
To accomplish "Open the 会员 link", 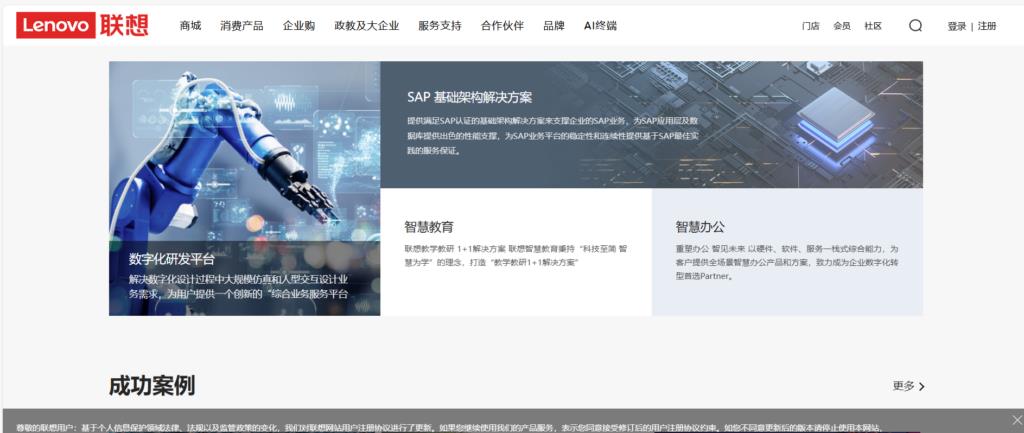I will 842,26.
